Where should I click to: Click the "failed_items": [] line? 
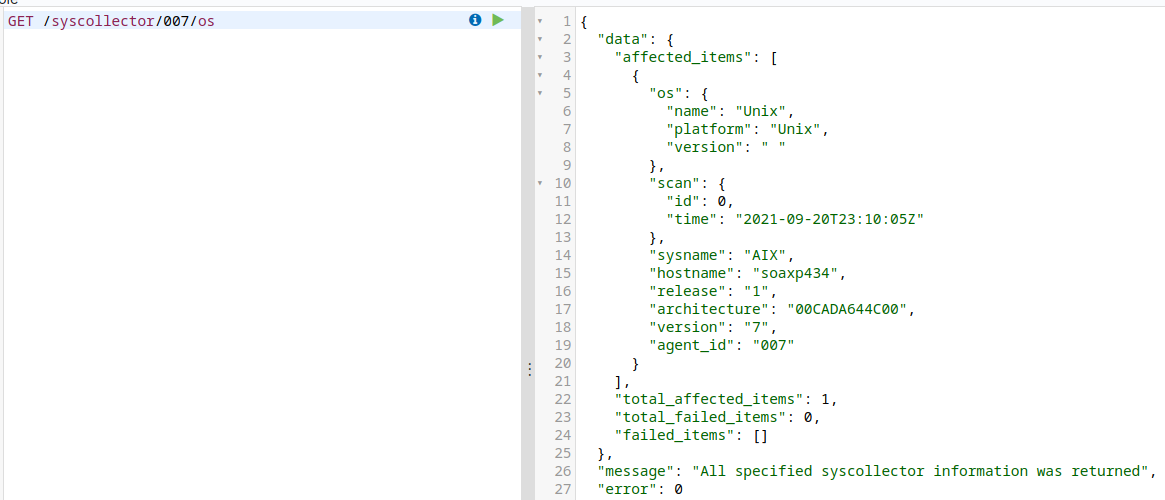(691, 435)
